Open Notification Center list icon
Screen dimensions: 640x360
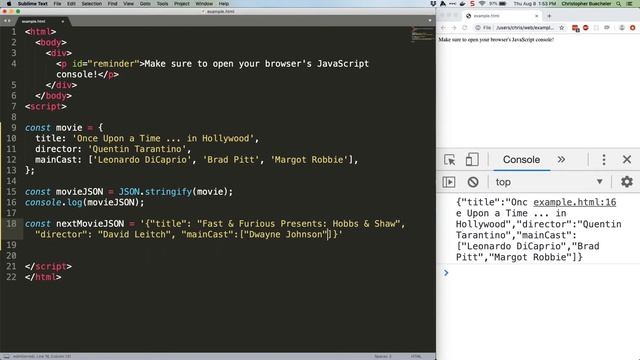(x=630, y=3)
